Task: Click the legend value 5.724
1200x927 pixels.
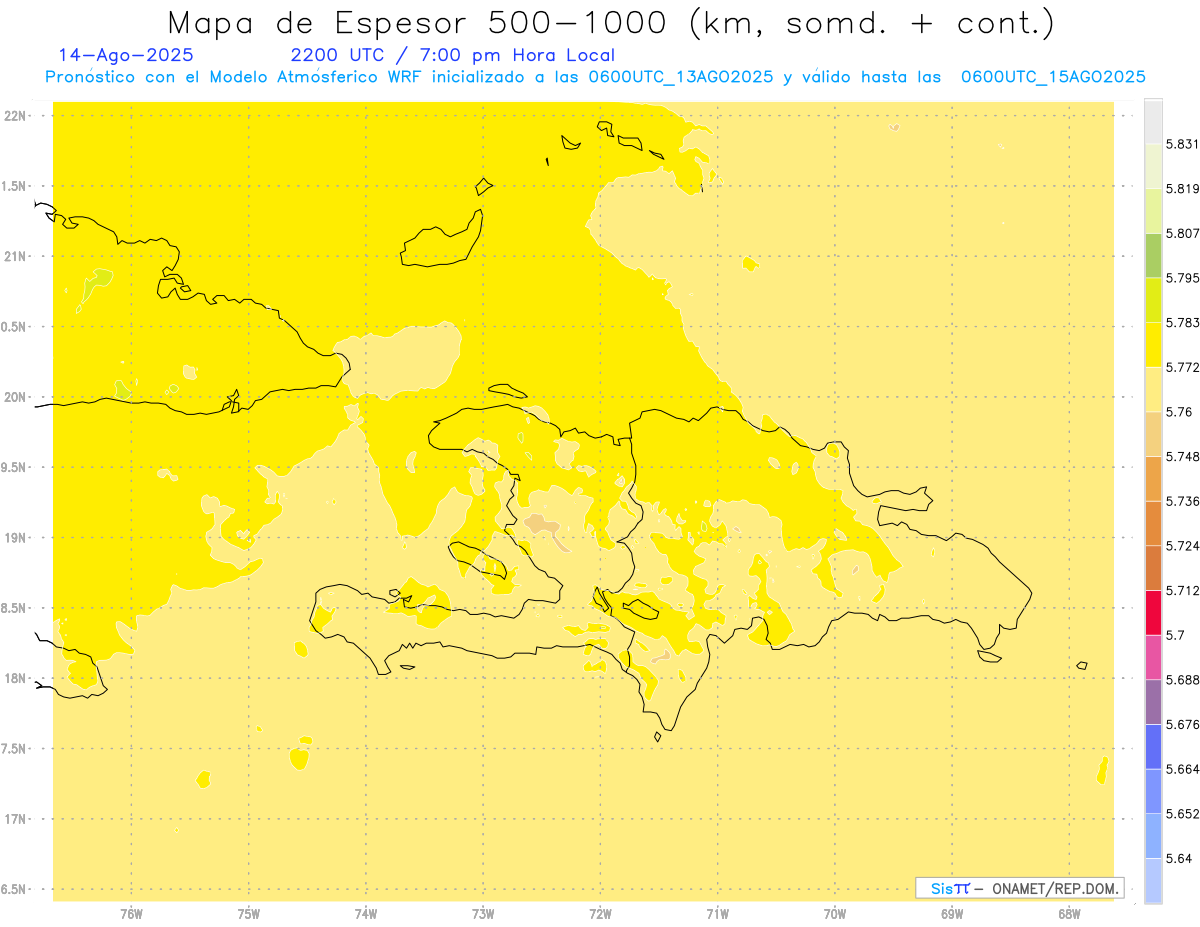Action: [1182, 546]
